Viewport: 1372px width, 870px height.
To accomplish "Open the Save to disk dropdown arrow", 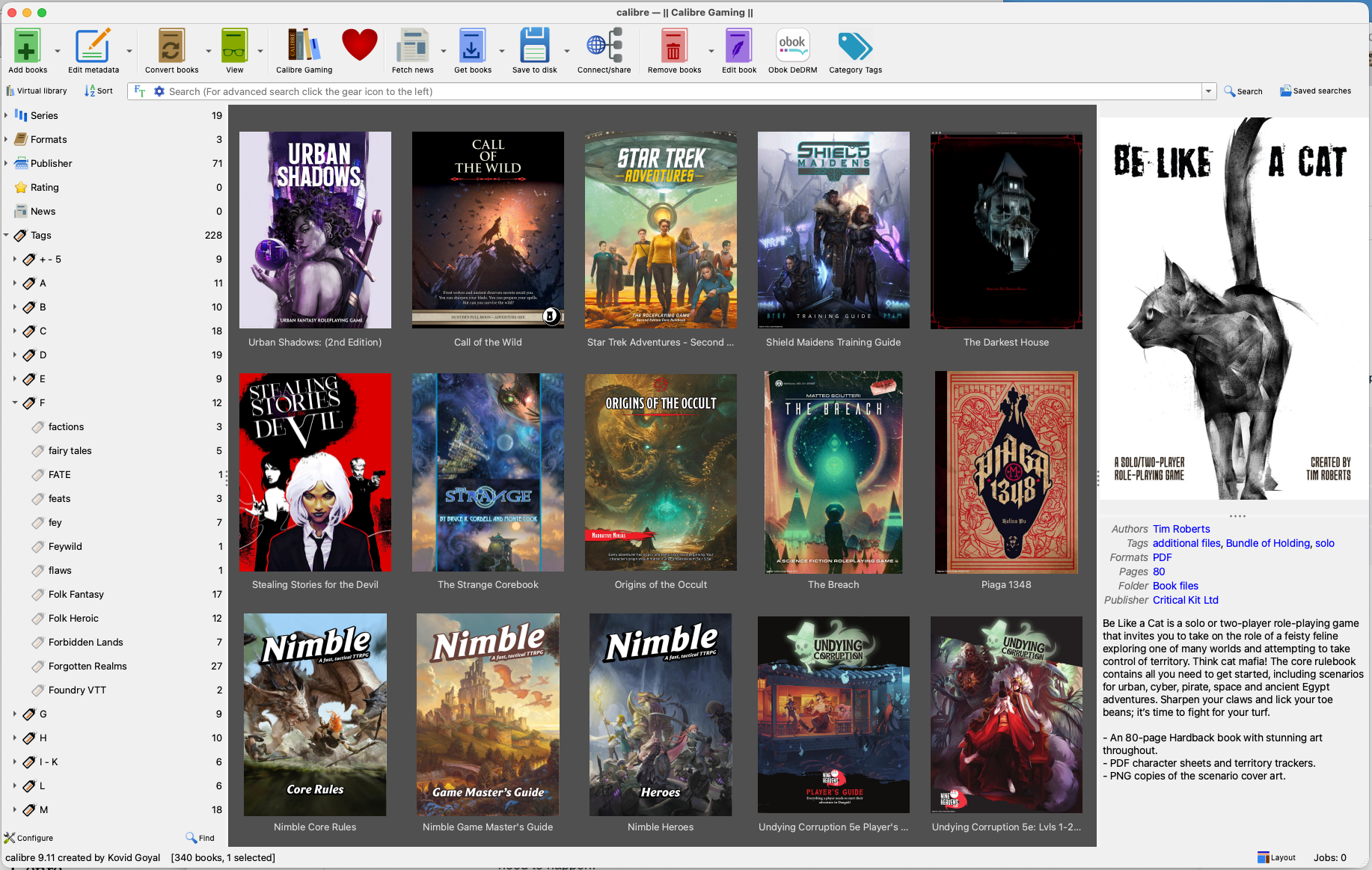I will 566,51.
